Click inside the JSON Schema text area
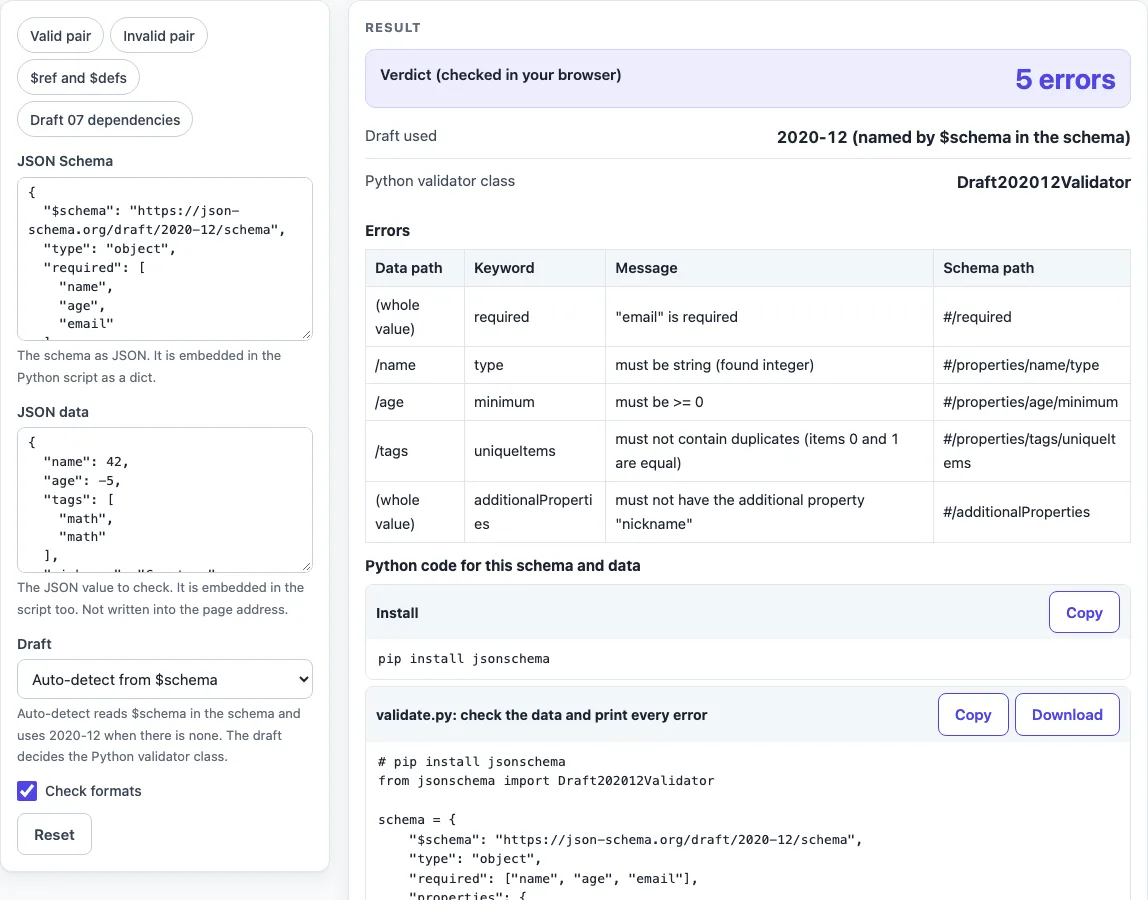The width and height of the screenshot is (1148, 900). point(165,259)
